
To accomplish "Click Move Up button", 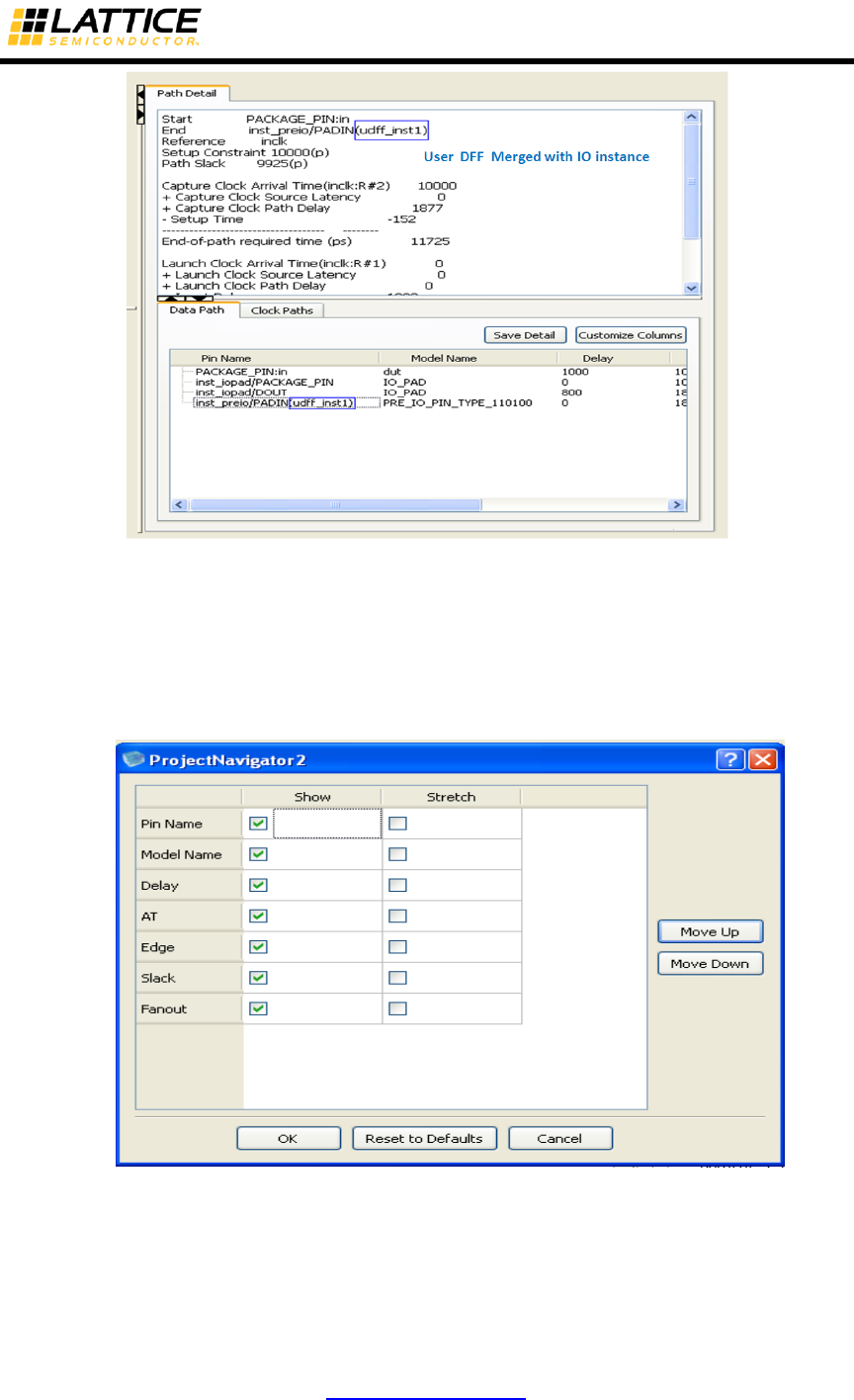I will [710, 931].
